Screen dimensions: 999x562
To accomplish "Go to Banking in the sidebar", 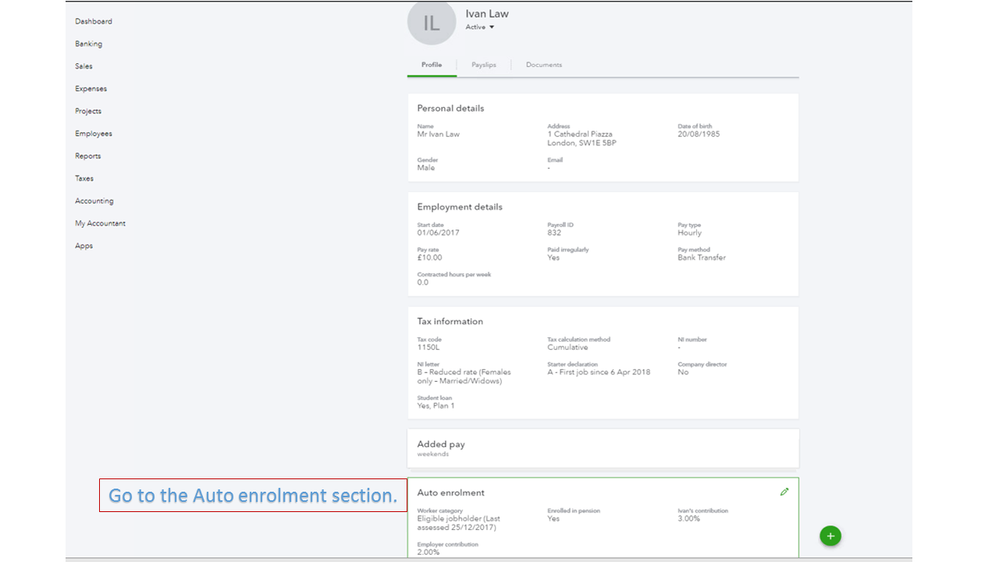I will (88, 44).
